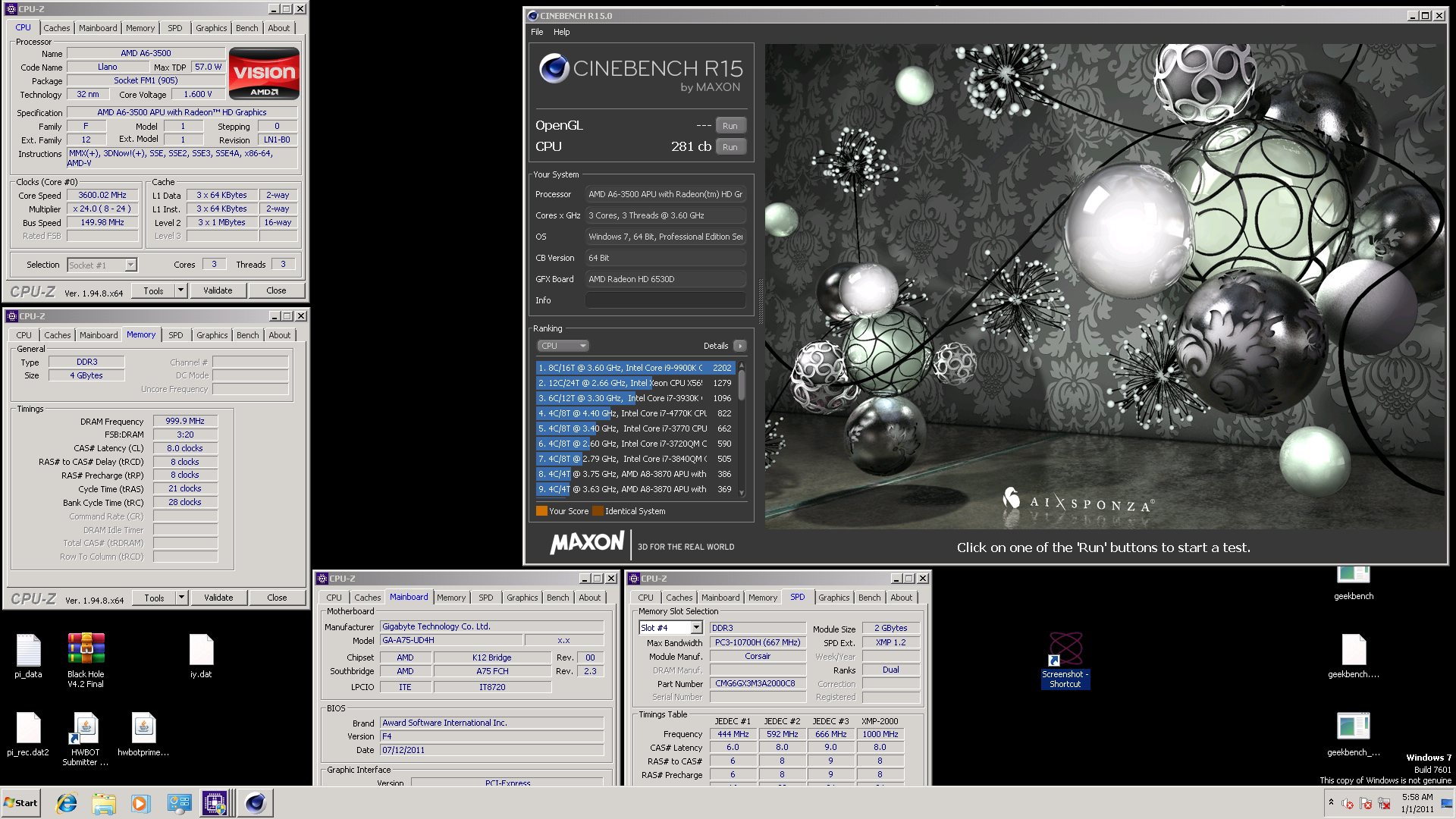Click Start button on taskbar

coord(20,803)
